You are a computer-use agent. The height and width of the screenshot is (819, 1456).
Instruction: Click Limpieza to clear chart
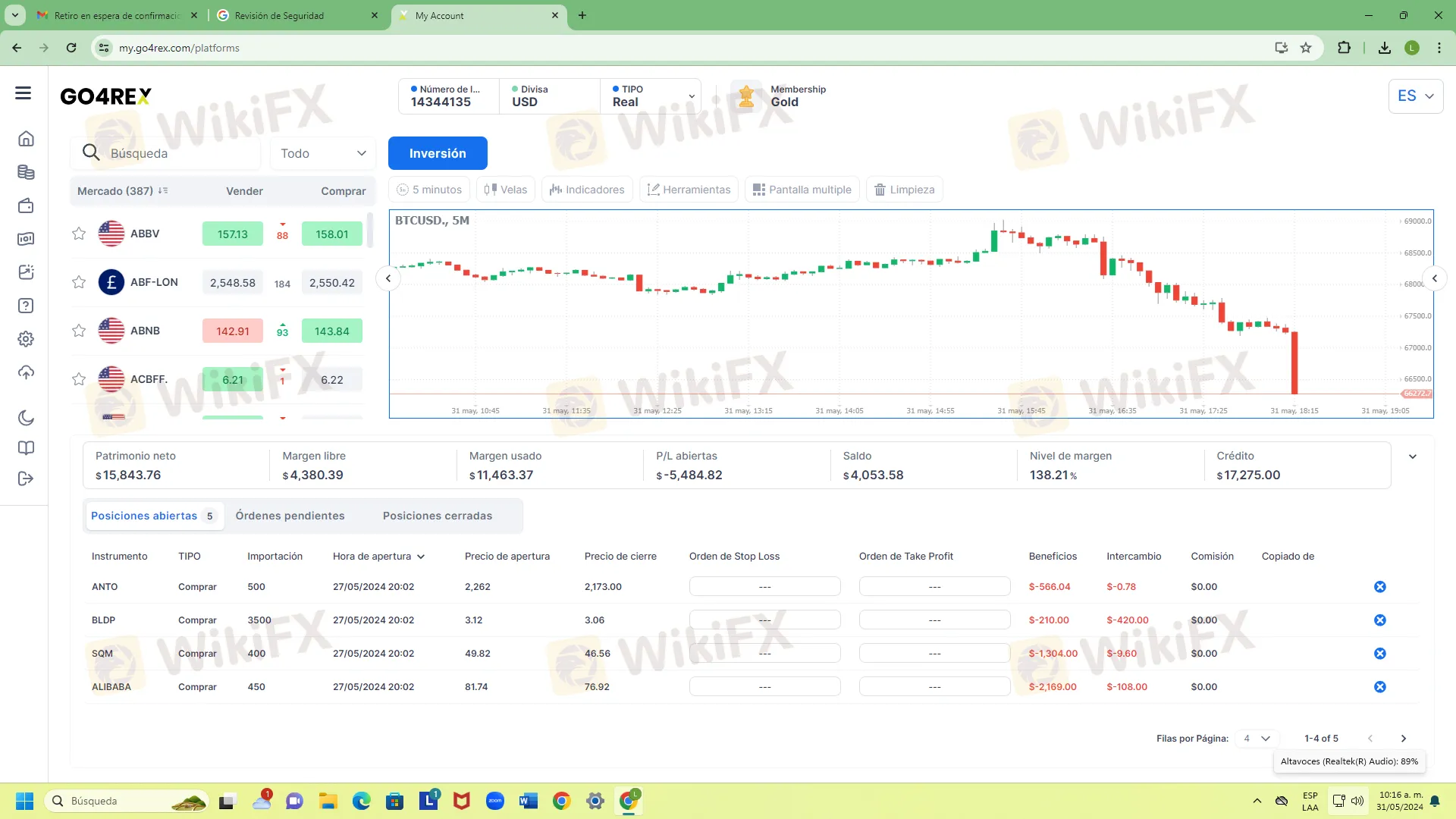[905, 190]
